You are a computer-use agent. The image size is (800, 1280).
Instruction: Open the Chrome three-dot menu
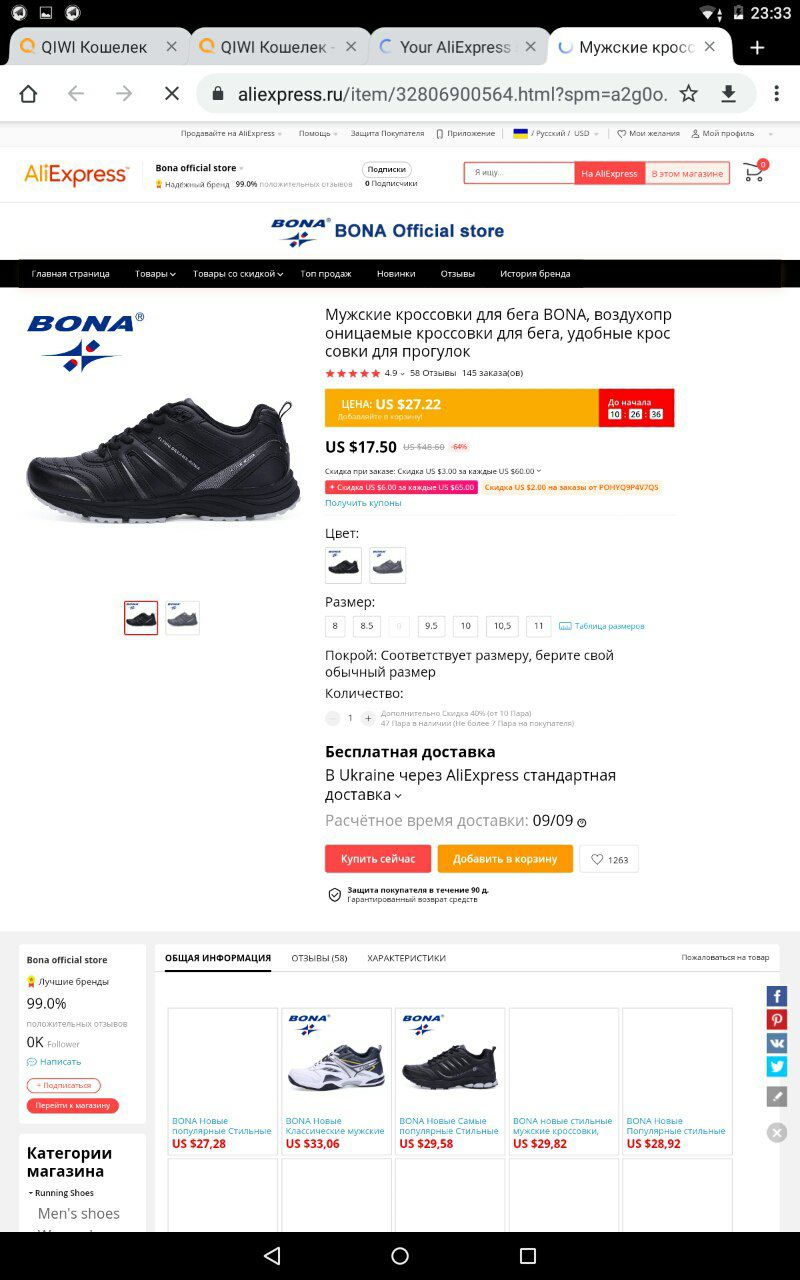(x=776, y=94)
